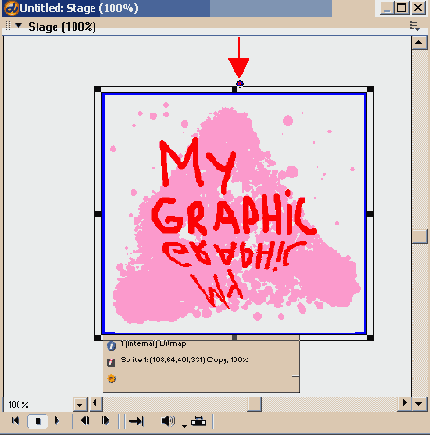Screen dimensions: 430x435
Task: Click the sprite's top-center resize handle
Action: click(x=234, y=89)
